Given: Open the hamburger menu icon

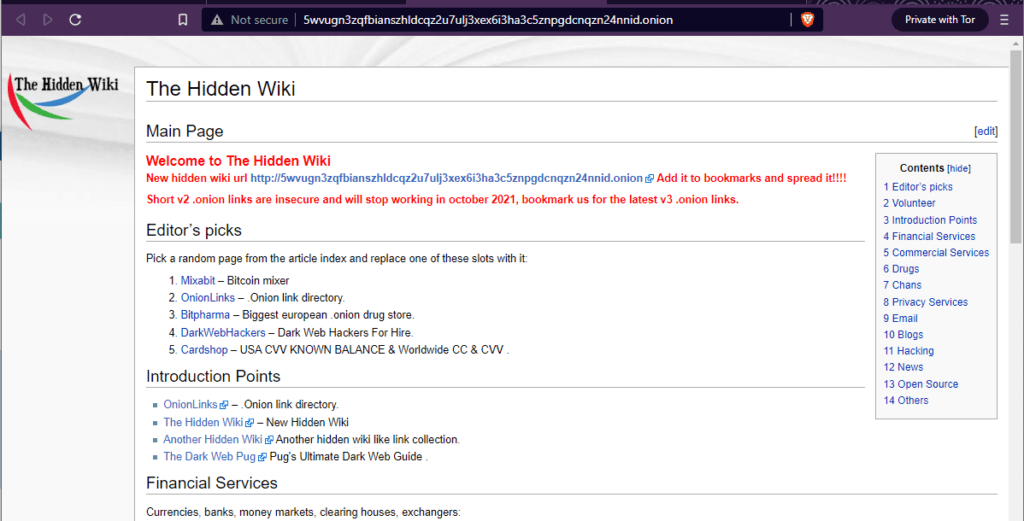Looking at the screenshot, I should click(x=1004, y=20).
